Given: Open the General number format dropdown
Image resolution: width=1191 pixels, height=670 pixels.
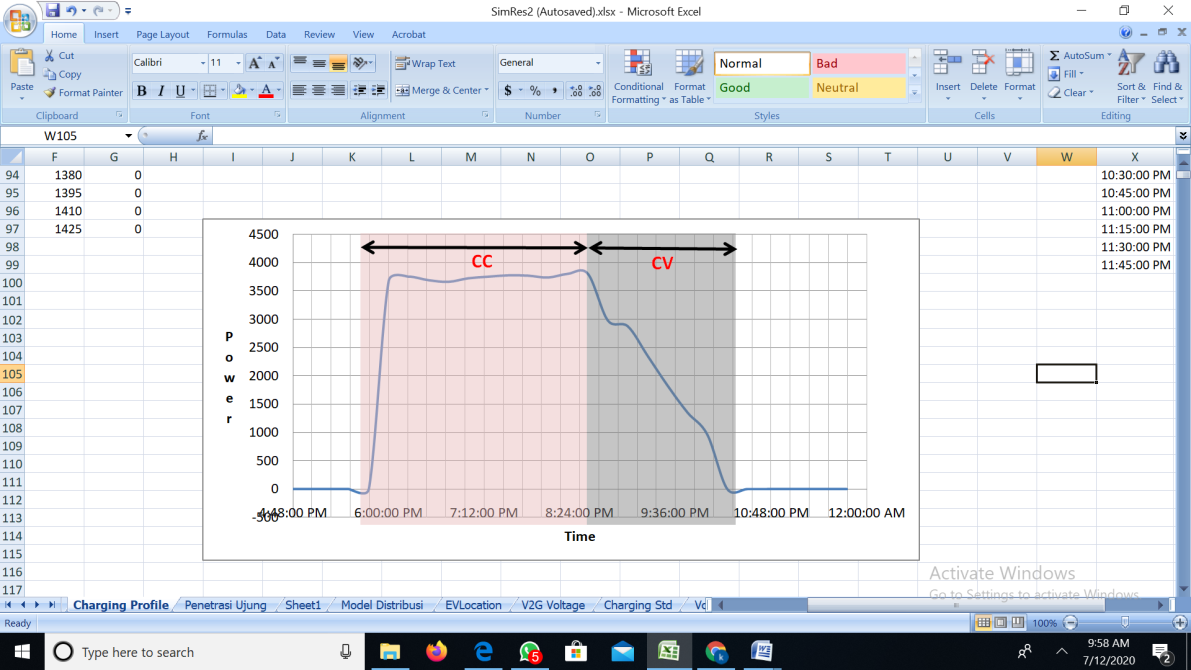Looking at the screenshot, I should pyautogui.click(x=598, y=63).
